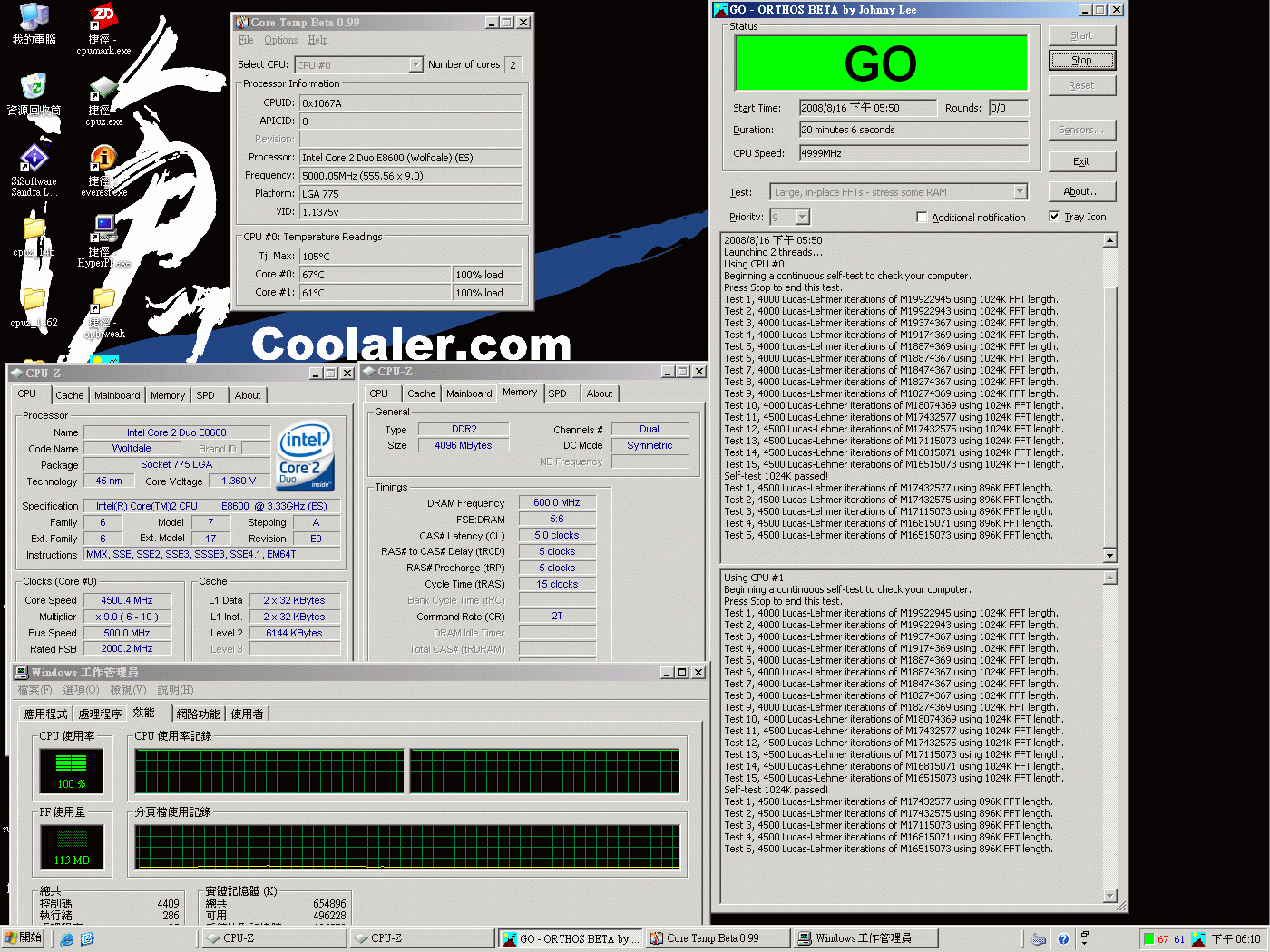Viewport: 1270px width, 952px height.
Task: Click the Exit button in ORTHOS
Action: (1081, 161)
